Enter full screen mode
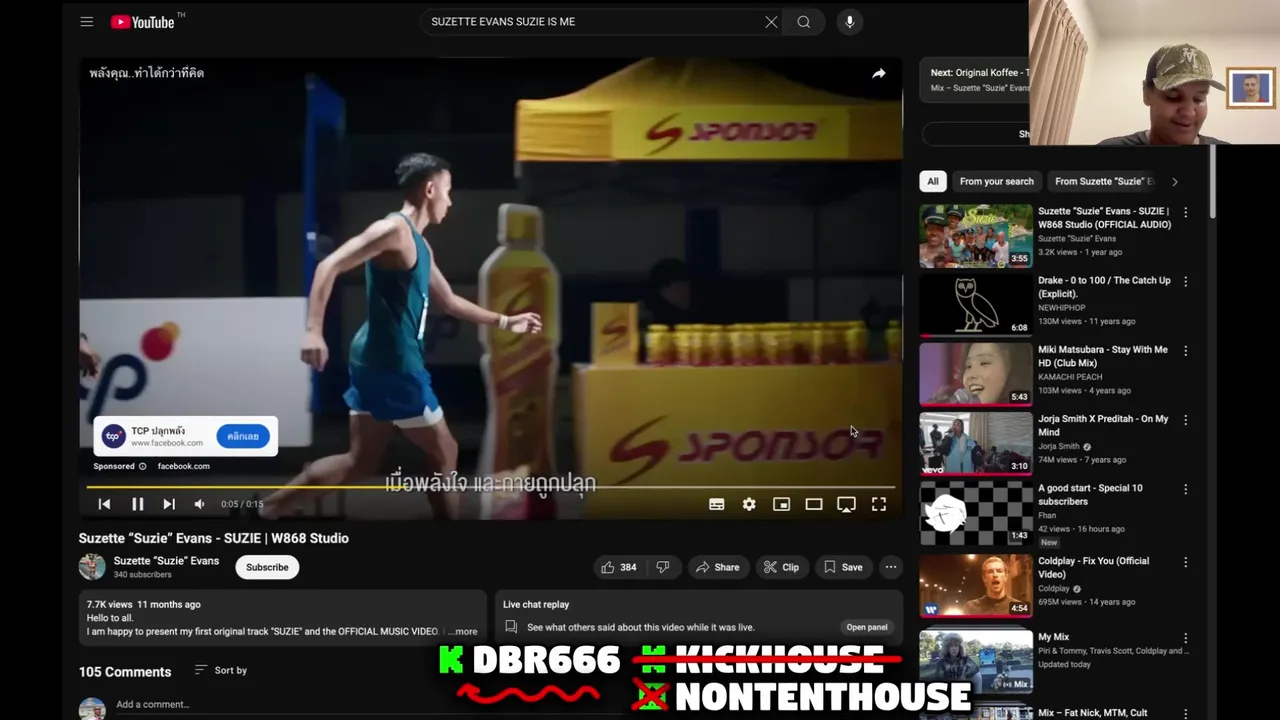1280x720 pixels. coord(878,504)
